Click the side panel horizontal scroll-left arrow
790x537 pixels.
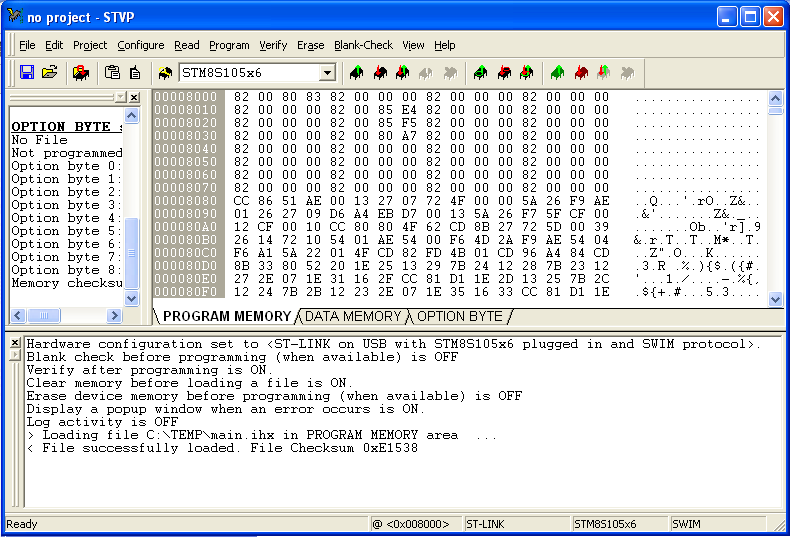pos(18,316)
